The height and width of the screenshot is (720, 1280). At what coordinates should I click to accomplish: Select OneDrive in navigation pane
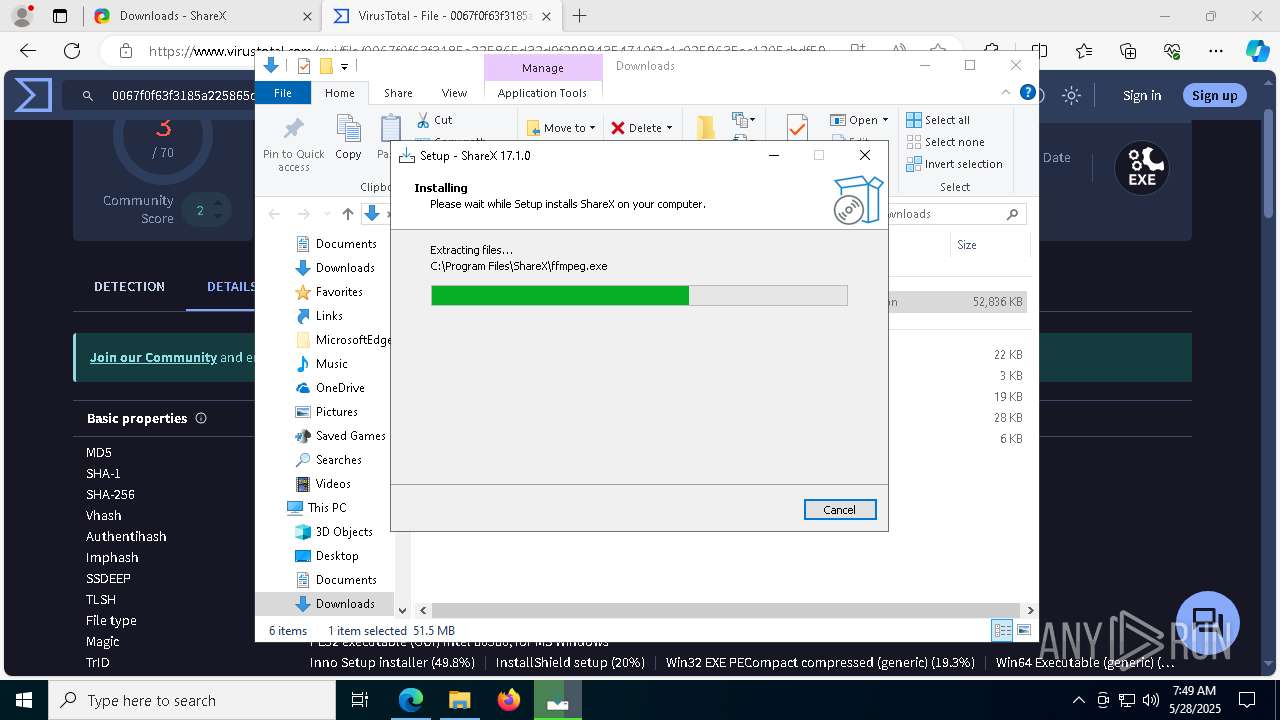coord(330,387)
